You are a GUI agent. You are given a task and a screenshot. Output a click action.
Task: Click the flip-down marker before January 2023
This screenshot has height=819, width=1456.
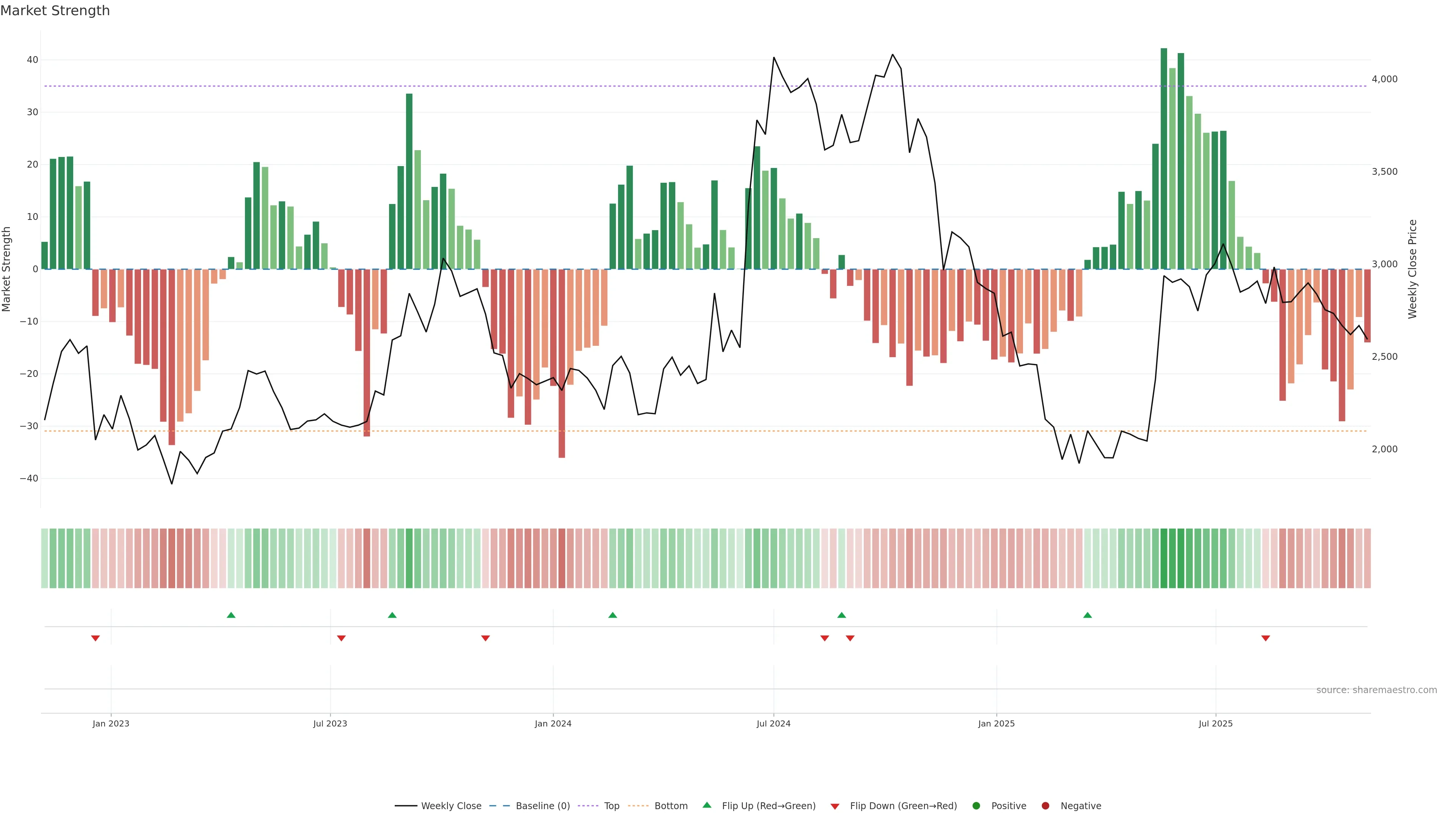point(96,638)
